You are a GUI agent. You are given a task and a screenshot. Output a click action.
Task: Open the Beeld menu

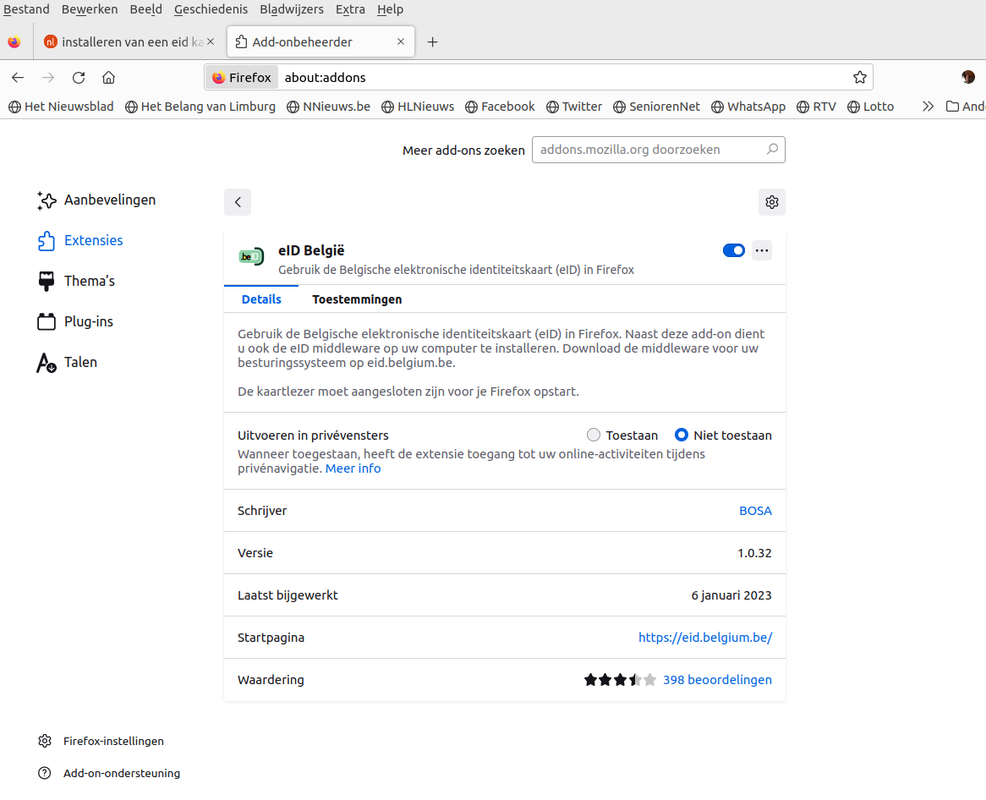click(x=146, y=9)
